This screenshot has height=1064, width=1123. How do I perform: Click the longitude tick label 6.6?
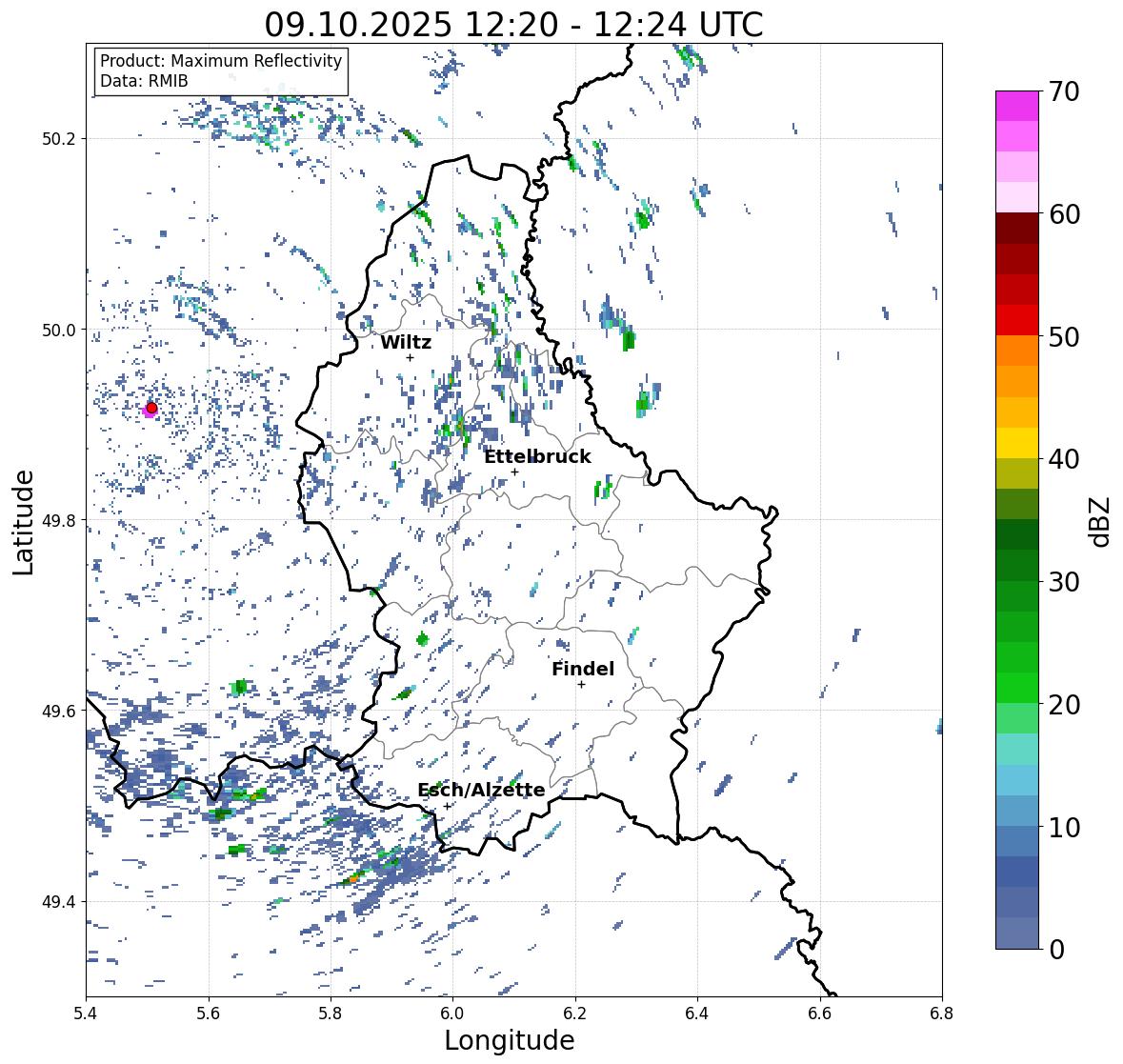(820, 1014)
